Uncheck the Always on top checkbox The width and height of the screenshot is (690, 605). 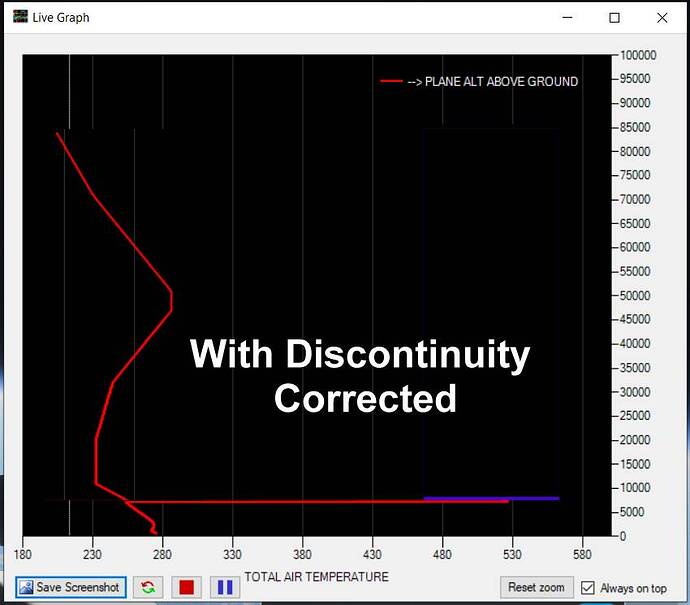[x=588, y=588]
